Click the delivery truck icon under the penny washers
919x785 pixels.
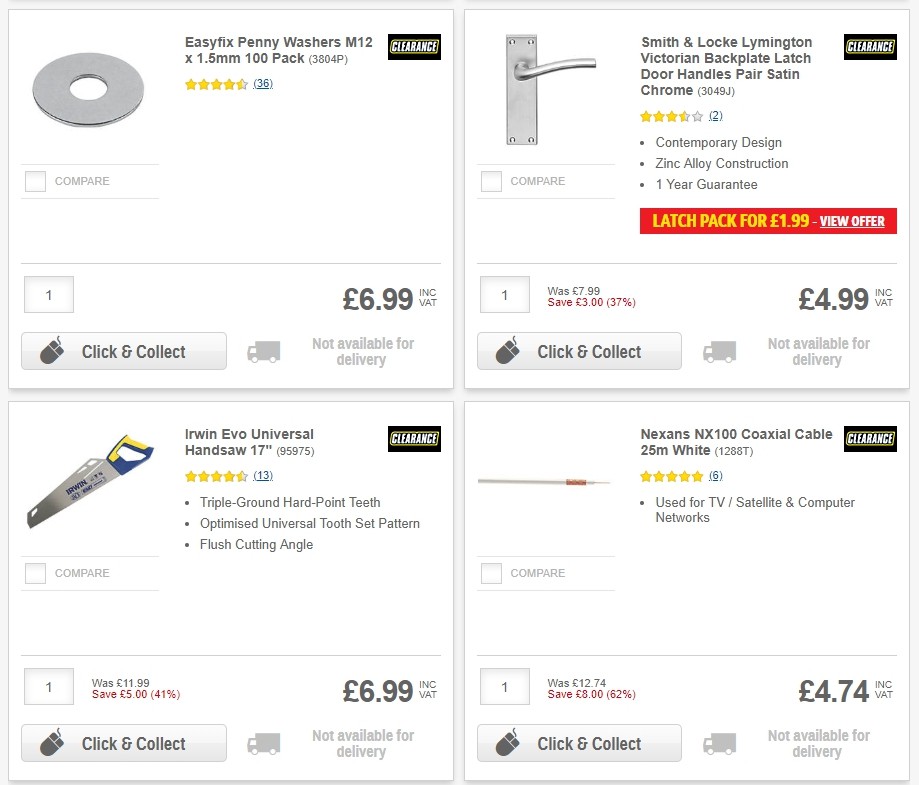[x=264, y=352]
